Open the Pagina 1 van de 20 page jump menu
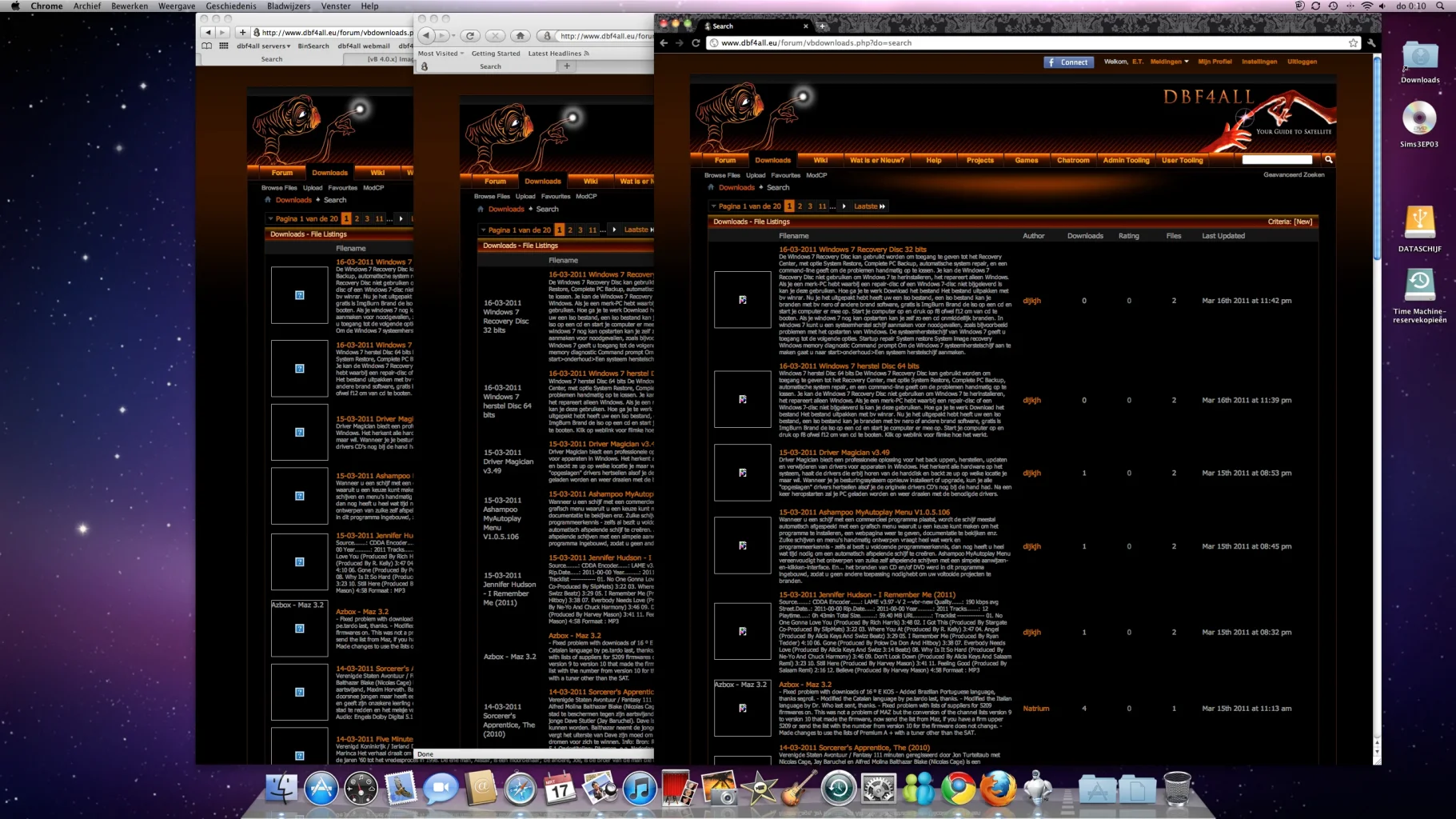The height and width of the screenshot is (819, 1456). [745, 206]
